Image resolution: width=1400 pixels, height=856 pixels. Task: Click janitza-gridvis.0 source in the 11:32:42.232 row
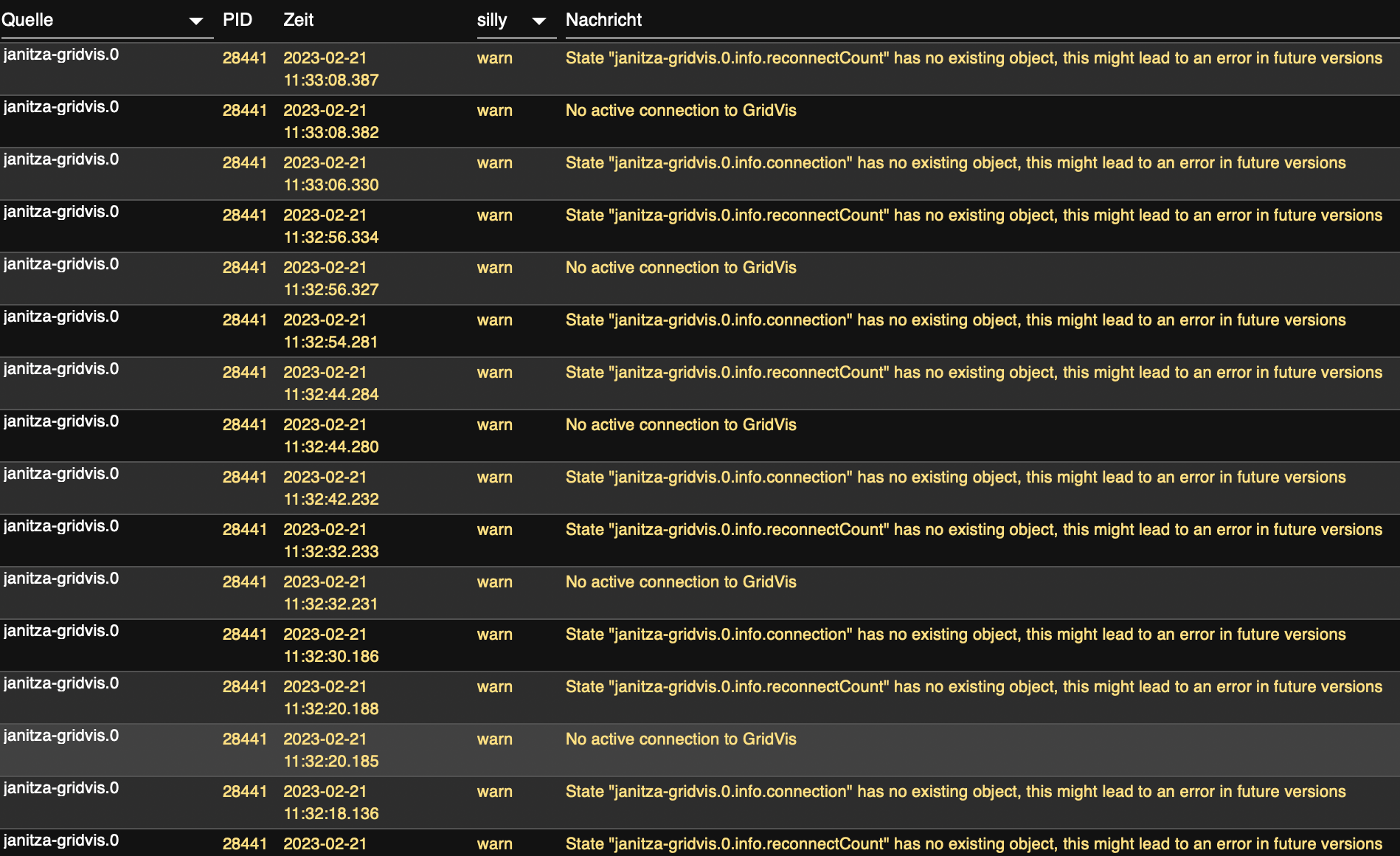[61, 474]
